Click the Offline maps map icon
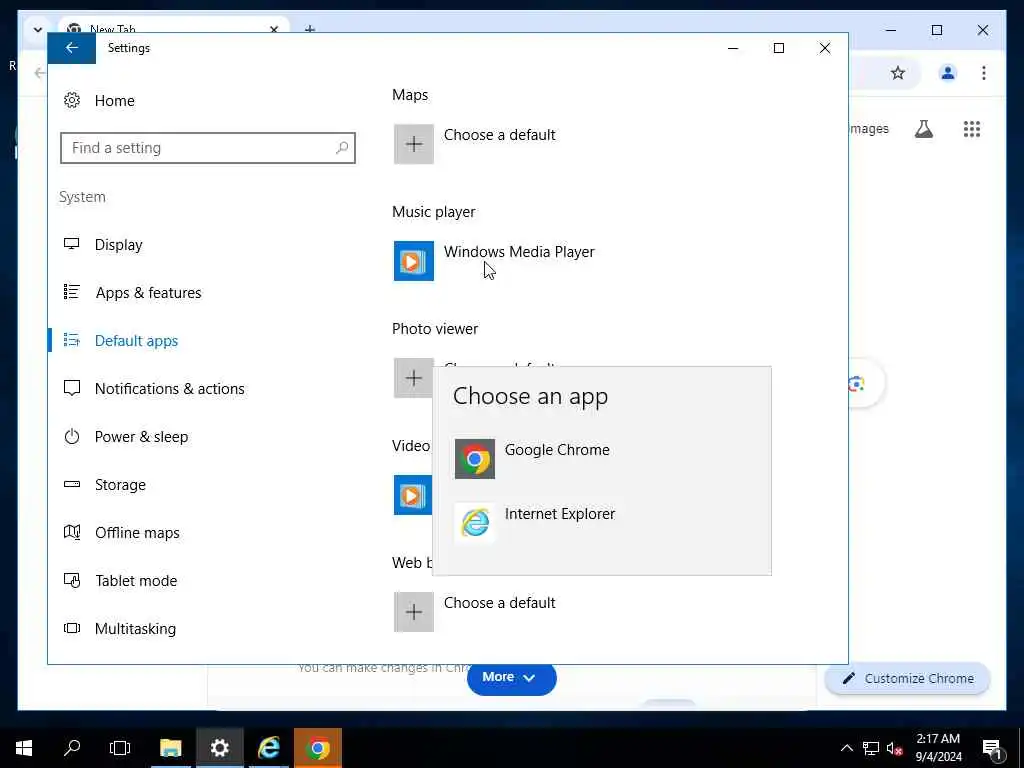The height and width of the screenshot is (768, 1024). [x=72, y=532]
